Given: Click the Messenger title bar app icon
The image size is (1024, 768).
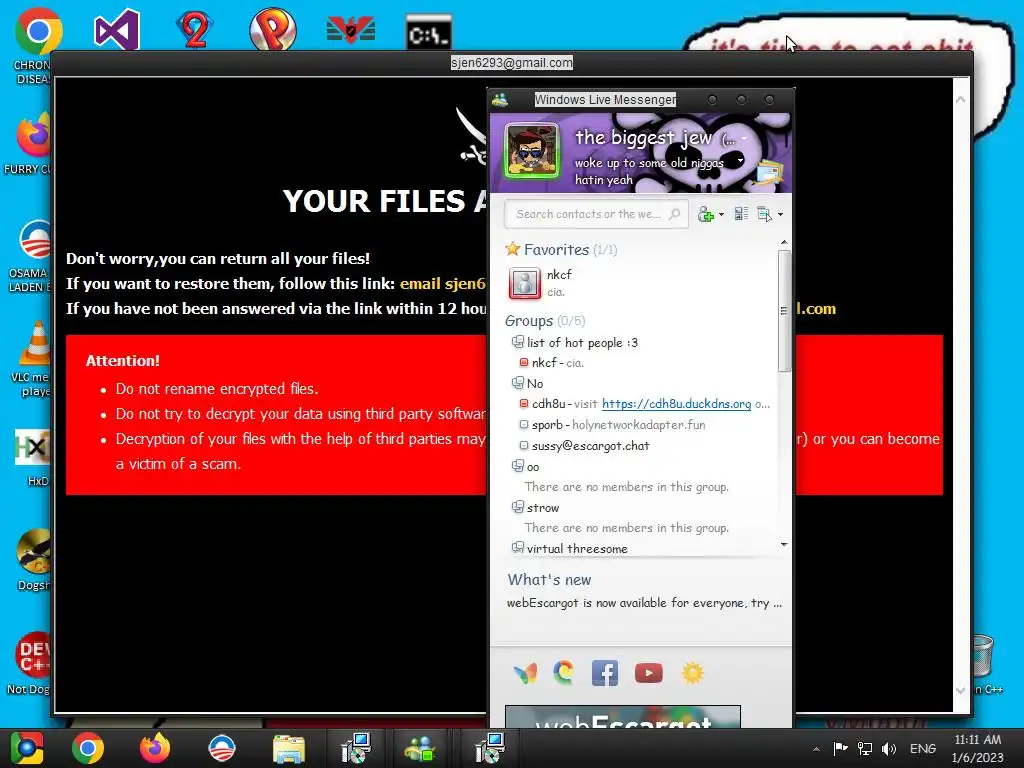Looking at the screenshot, I should [x=500, y=100].
